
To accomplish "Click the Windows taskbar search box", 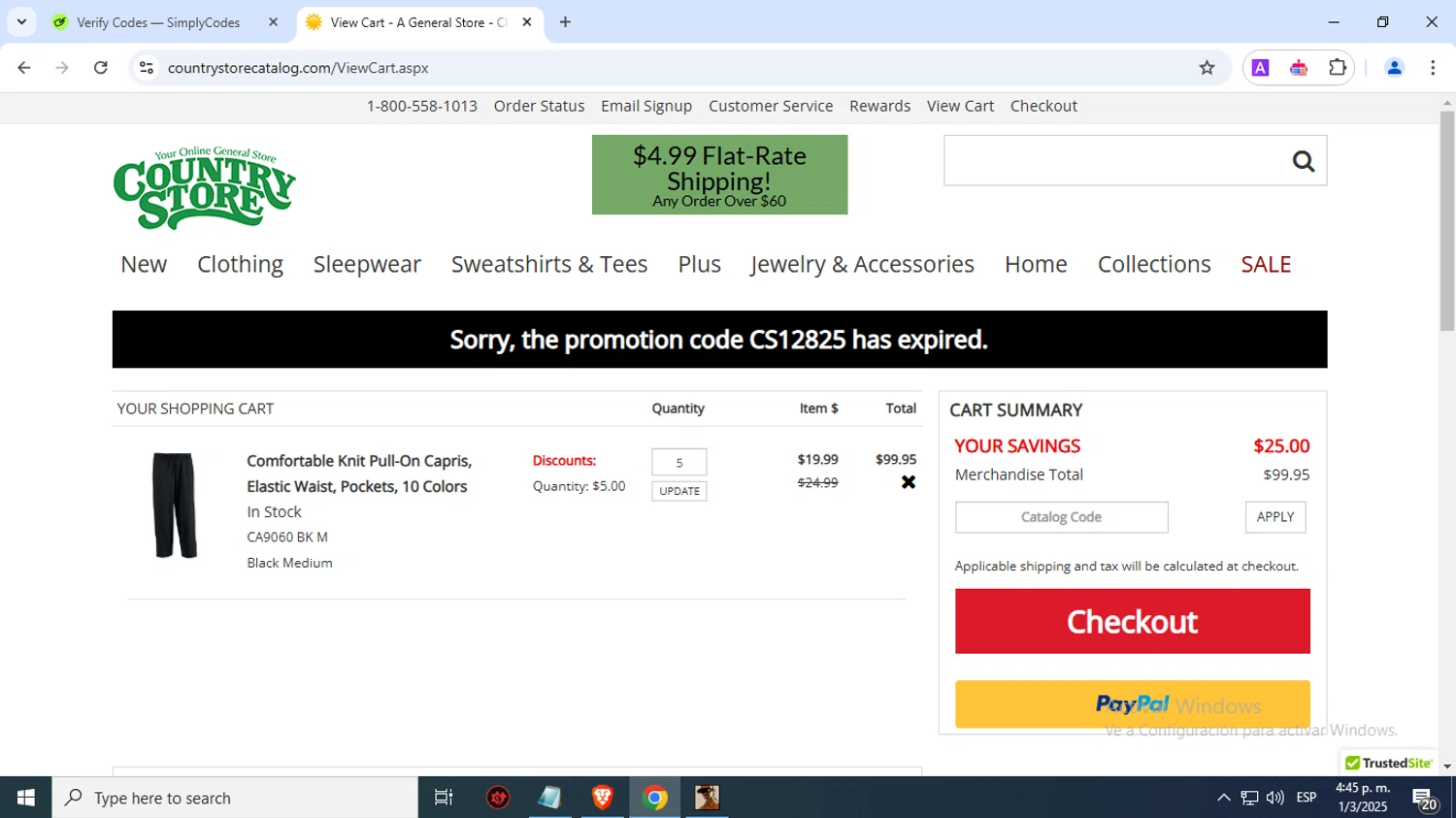I will click(x=235, y=798).
